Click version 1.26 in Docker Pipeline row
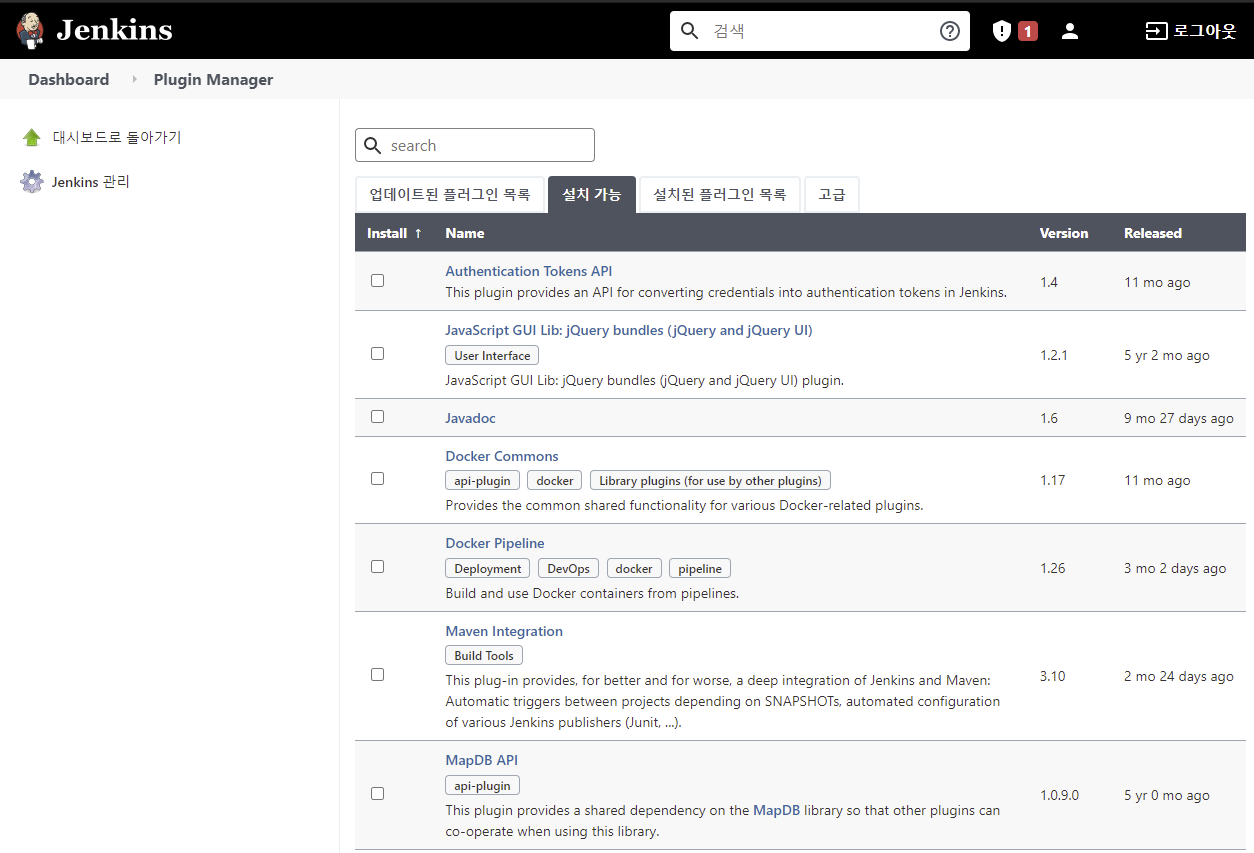 tap(1053, 568)
